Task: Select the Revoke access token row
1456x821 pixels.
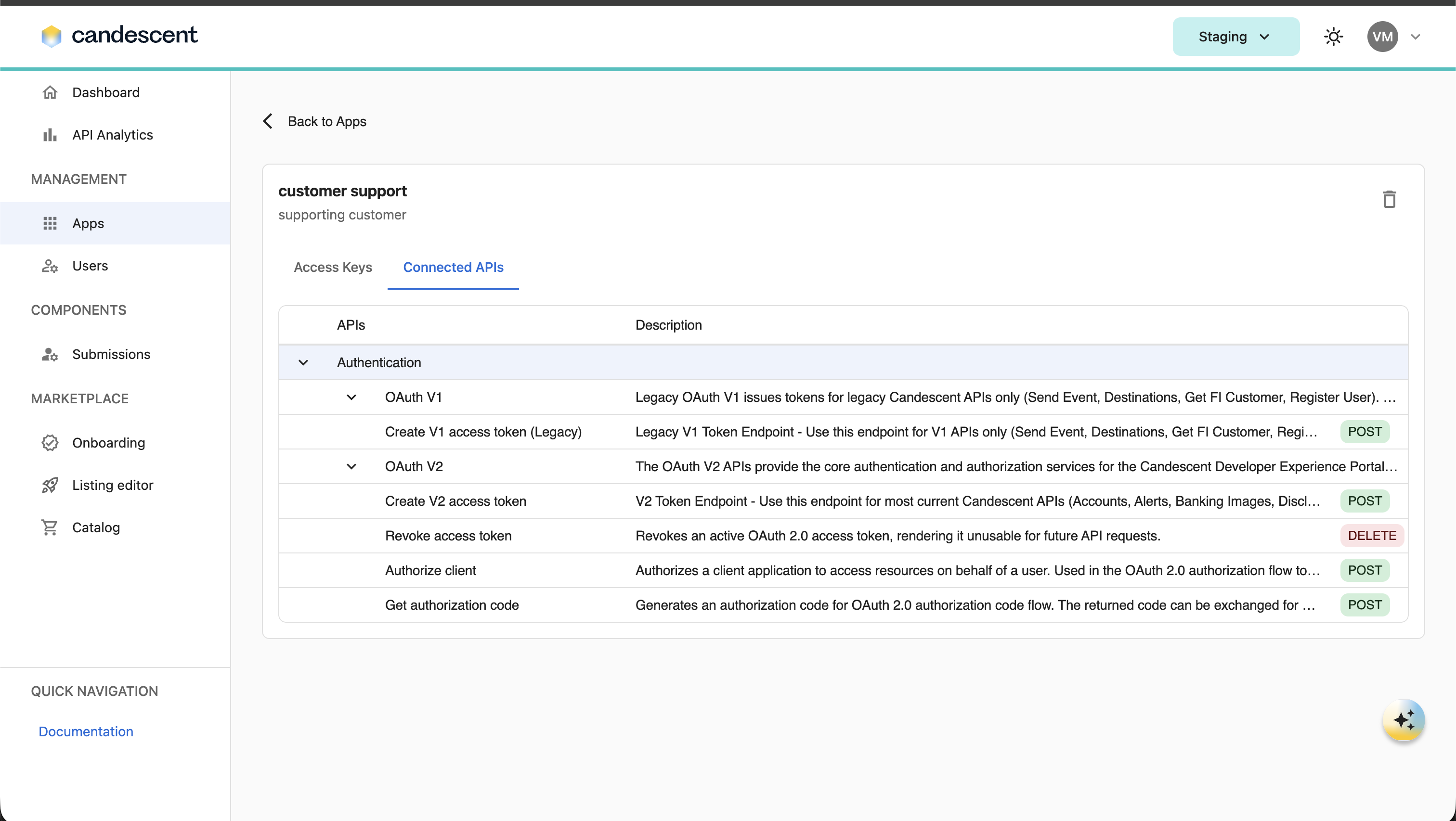Action: [843, 536]
